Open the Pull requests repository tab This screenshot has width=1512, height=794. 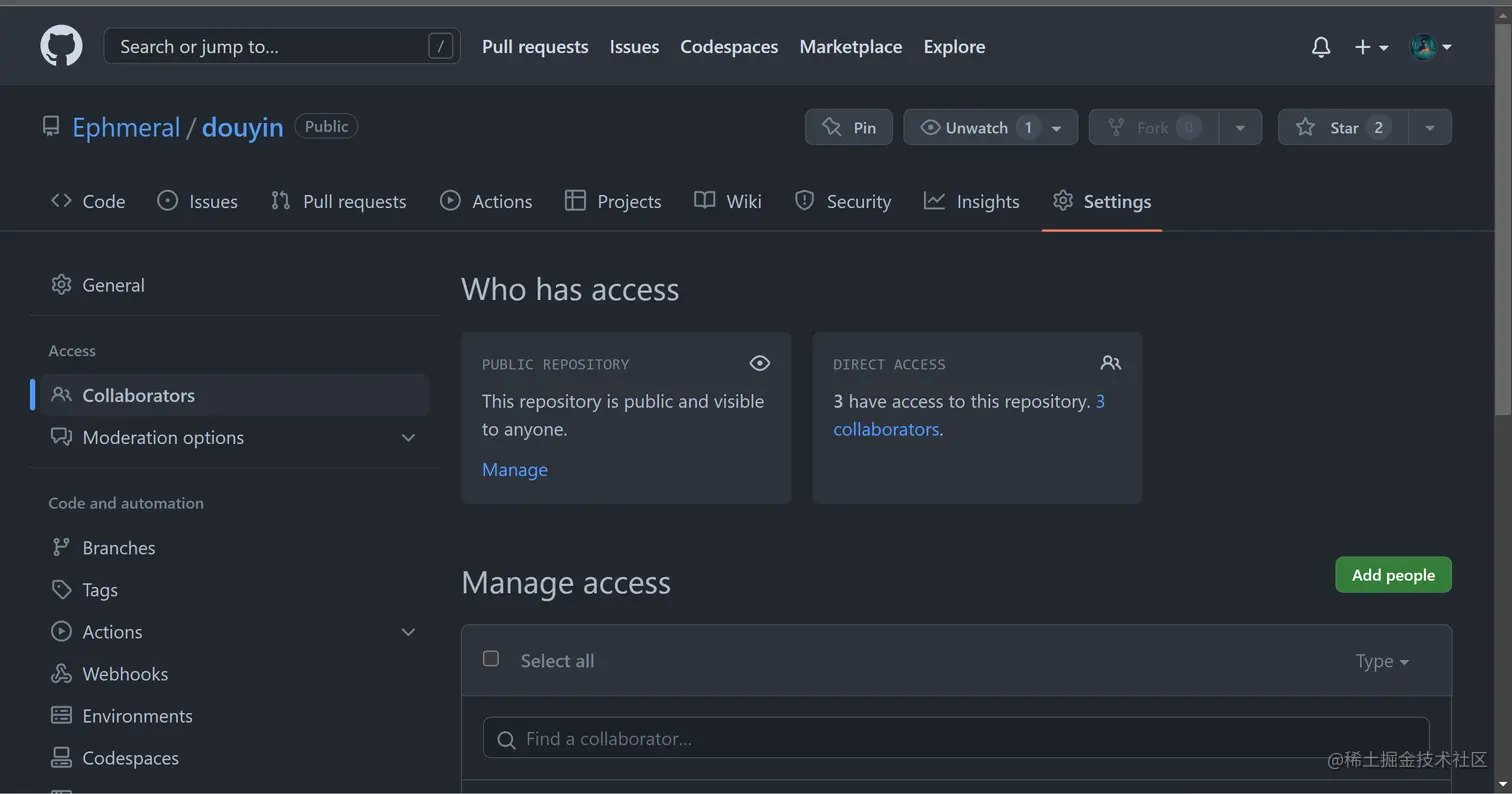pos(339,201)
